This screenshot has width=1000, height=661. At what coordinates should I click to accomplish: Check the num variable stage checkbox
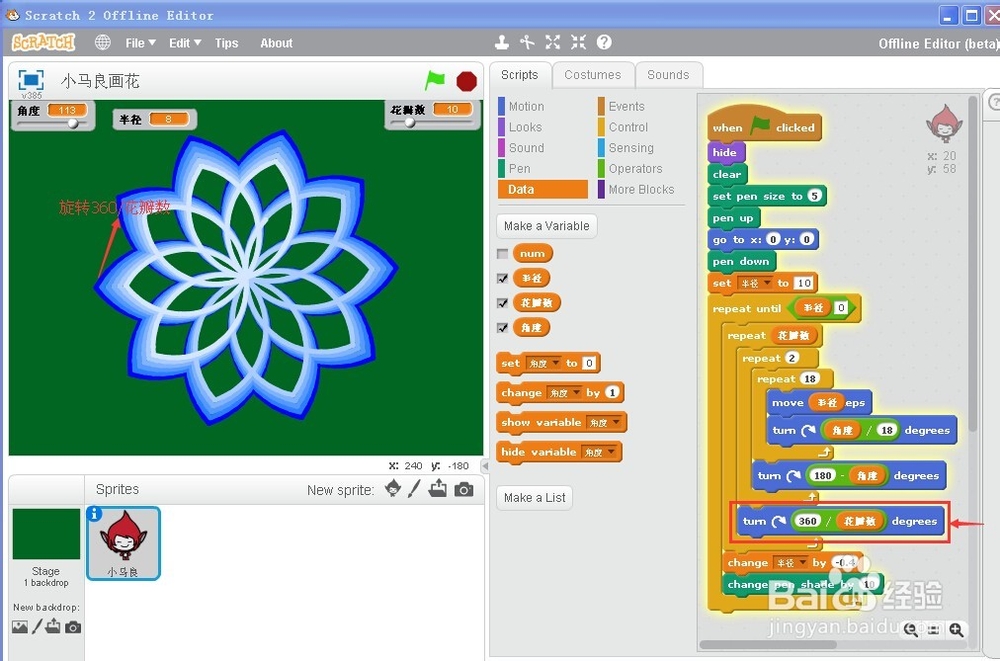pyautogui.click(x=501, y=253)
